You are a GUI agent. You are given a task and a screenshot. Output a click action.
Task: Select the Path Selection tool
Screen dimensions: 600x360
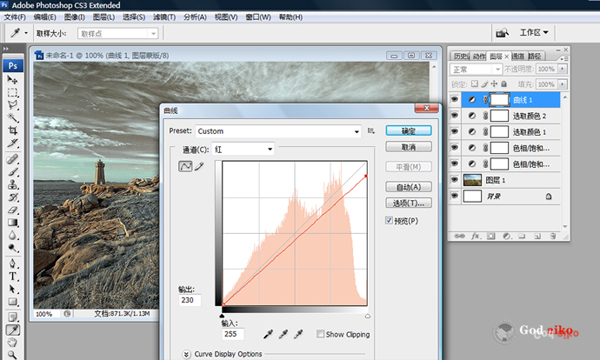[13, 289]
